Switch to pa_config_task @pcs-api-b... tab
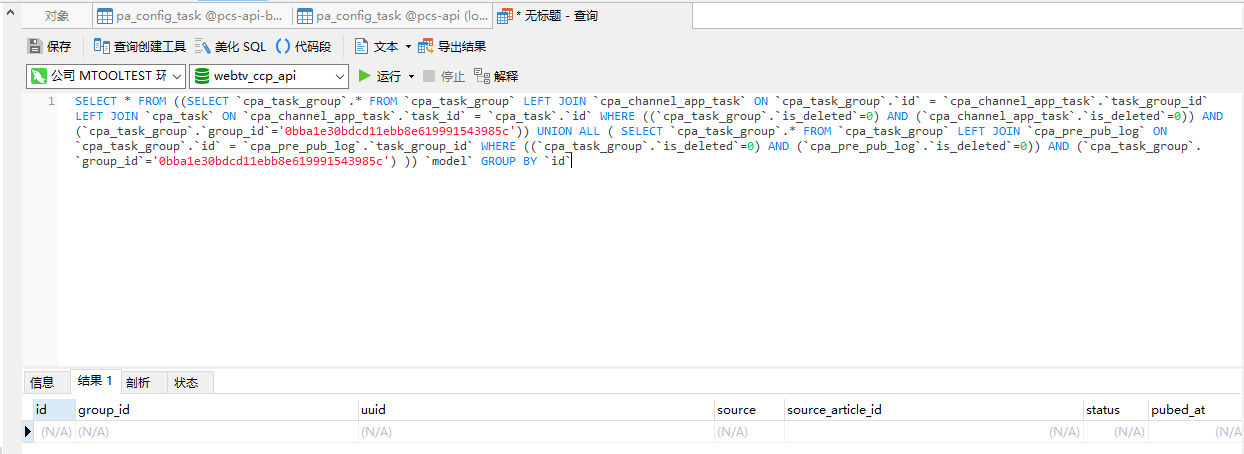The height and width of the screenshot is (454, 1244). pos(192,16)
